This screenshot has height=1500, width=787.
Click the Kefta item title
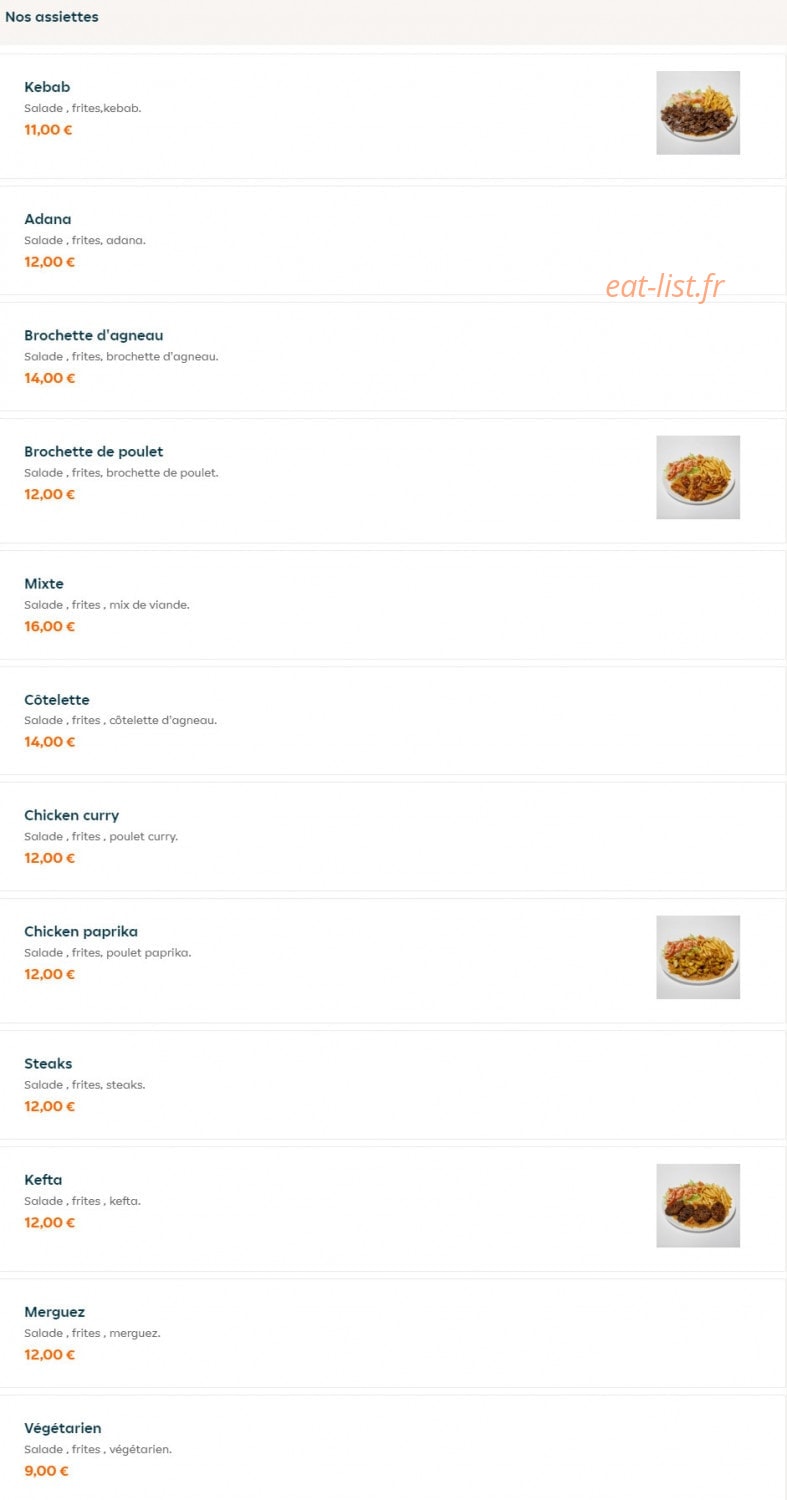[x=43, y=1180]
